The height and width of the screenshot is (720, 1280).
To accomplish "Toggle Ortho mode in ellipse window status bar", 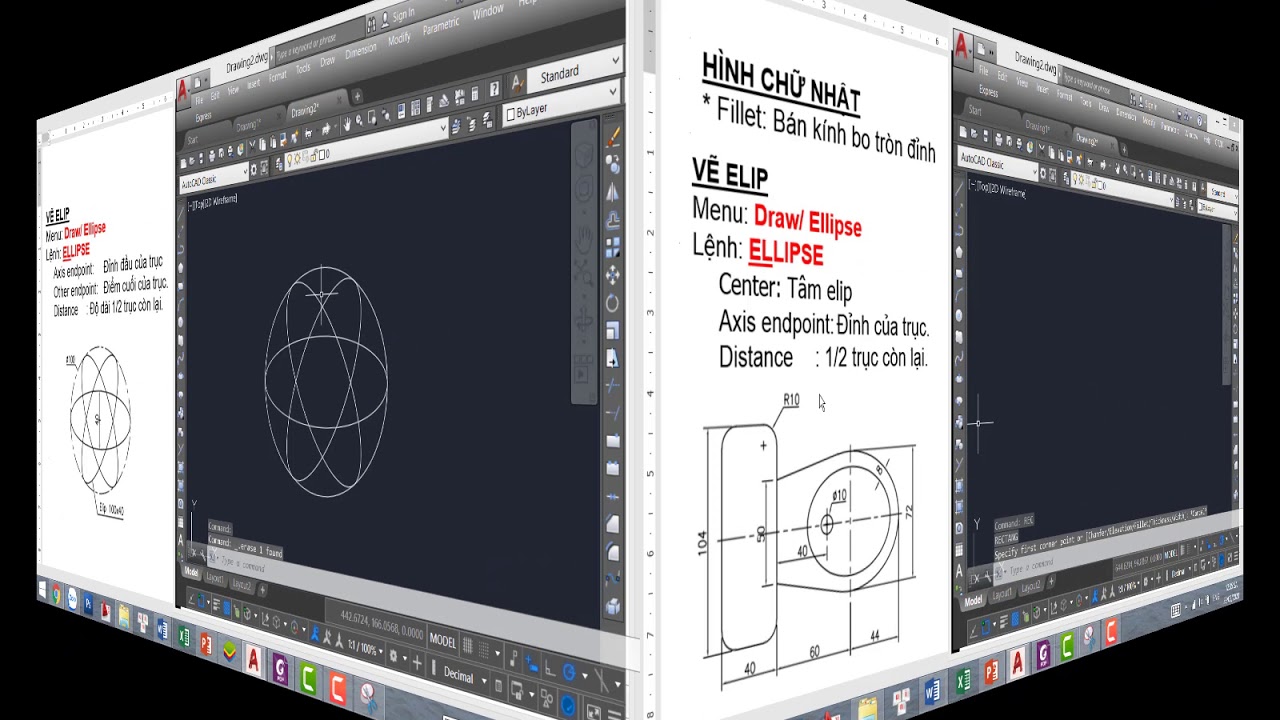I will point(550,669).
